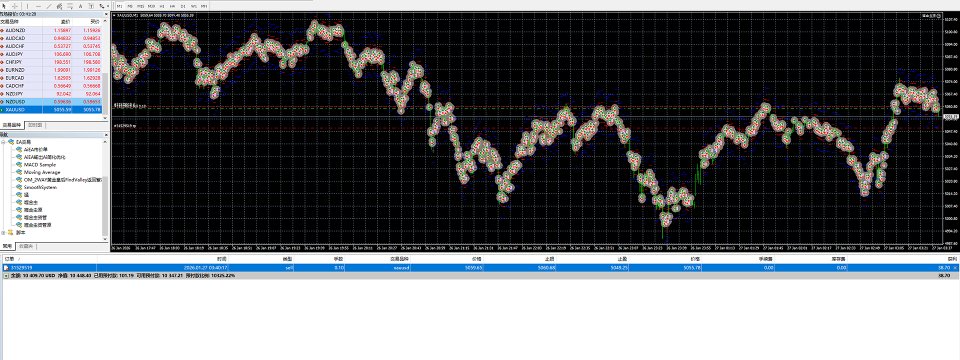Select MACD Sample expert advisor
This screenshot has height=360, width=960.
pyautogui.click(x=40, y=165)
